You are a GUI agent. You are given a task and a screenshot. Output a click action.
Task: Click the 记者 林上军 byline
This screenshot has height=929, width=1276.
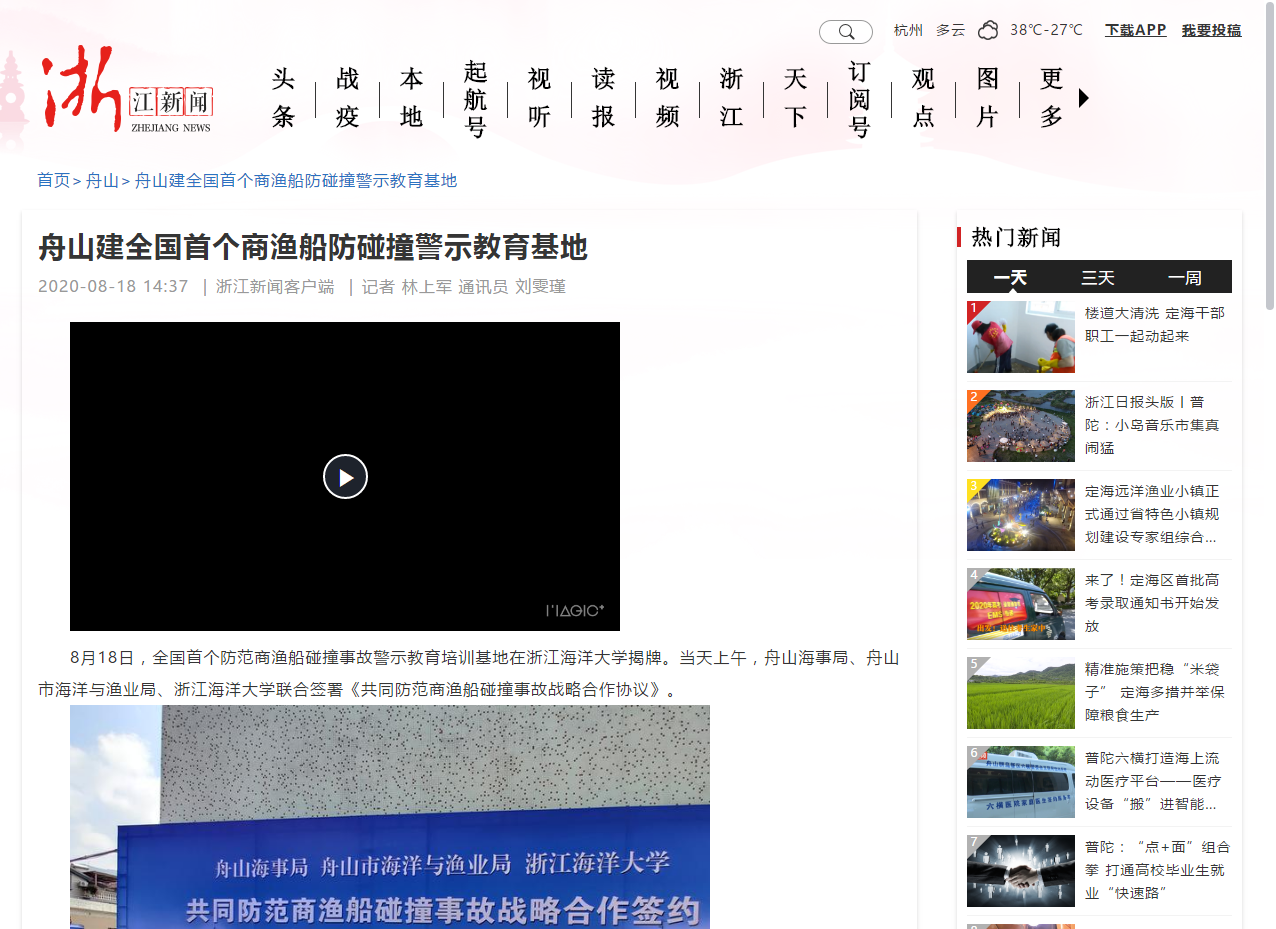(x=407, y=286)
